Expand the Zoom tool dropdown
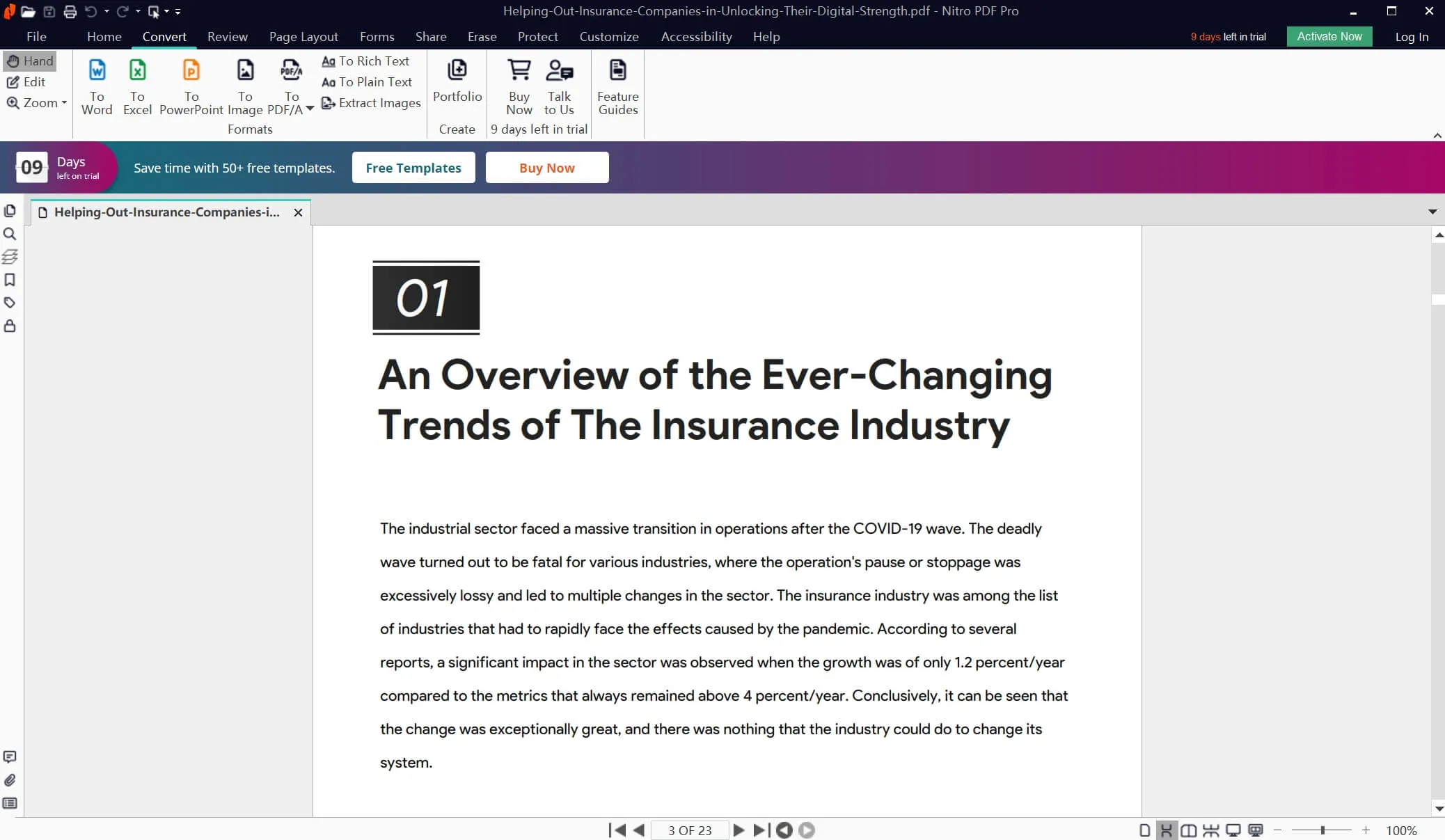 pos(64,103)
